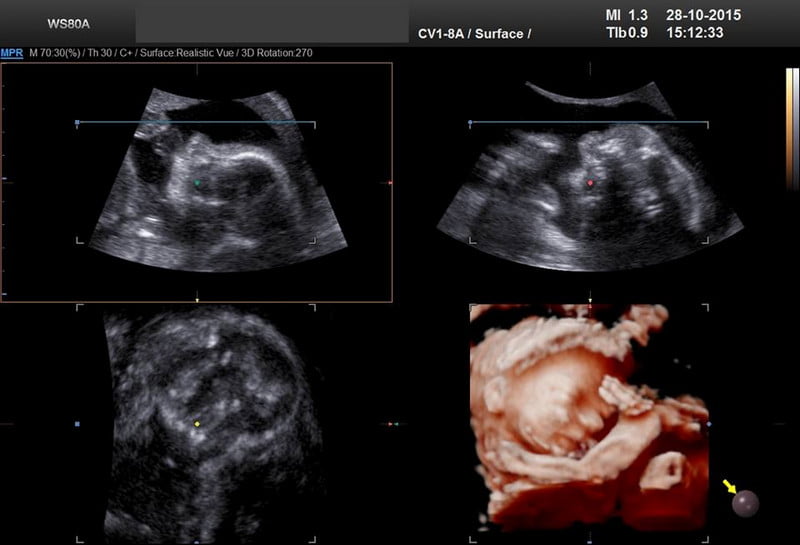Click blue axis marker left of bottom-left pane

[77, 425]
